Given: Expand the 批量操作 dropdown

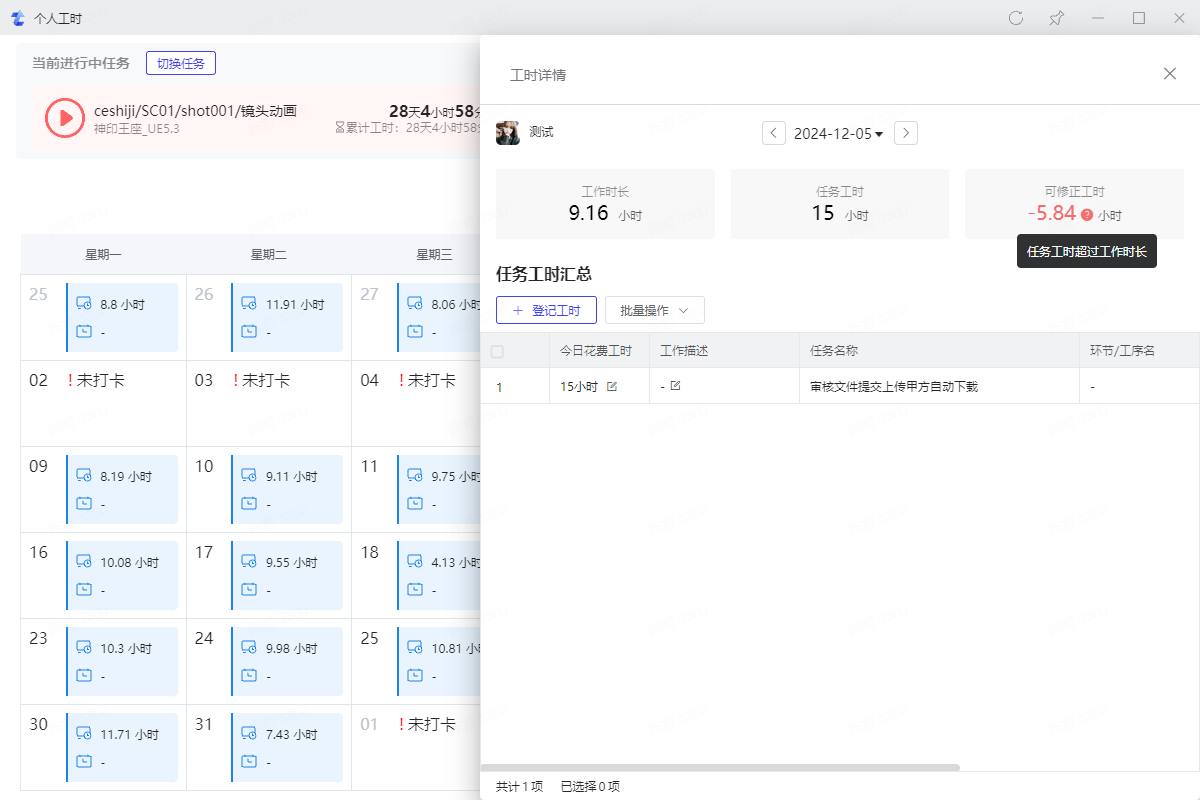Looking at the screenshot, I should pos(654,310).
